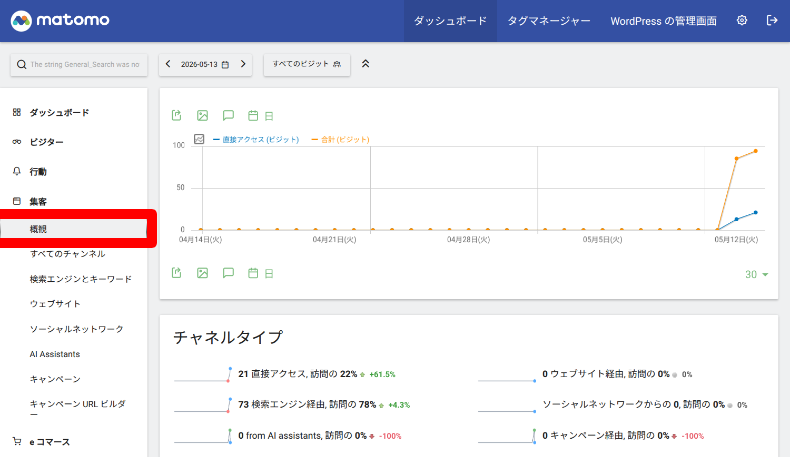Click sparkline for 0 from AI assistants
The height and width of the screenshot is (457, 790).
coord(203,436)
